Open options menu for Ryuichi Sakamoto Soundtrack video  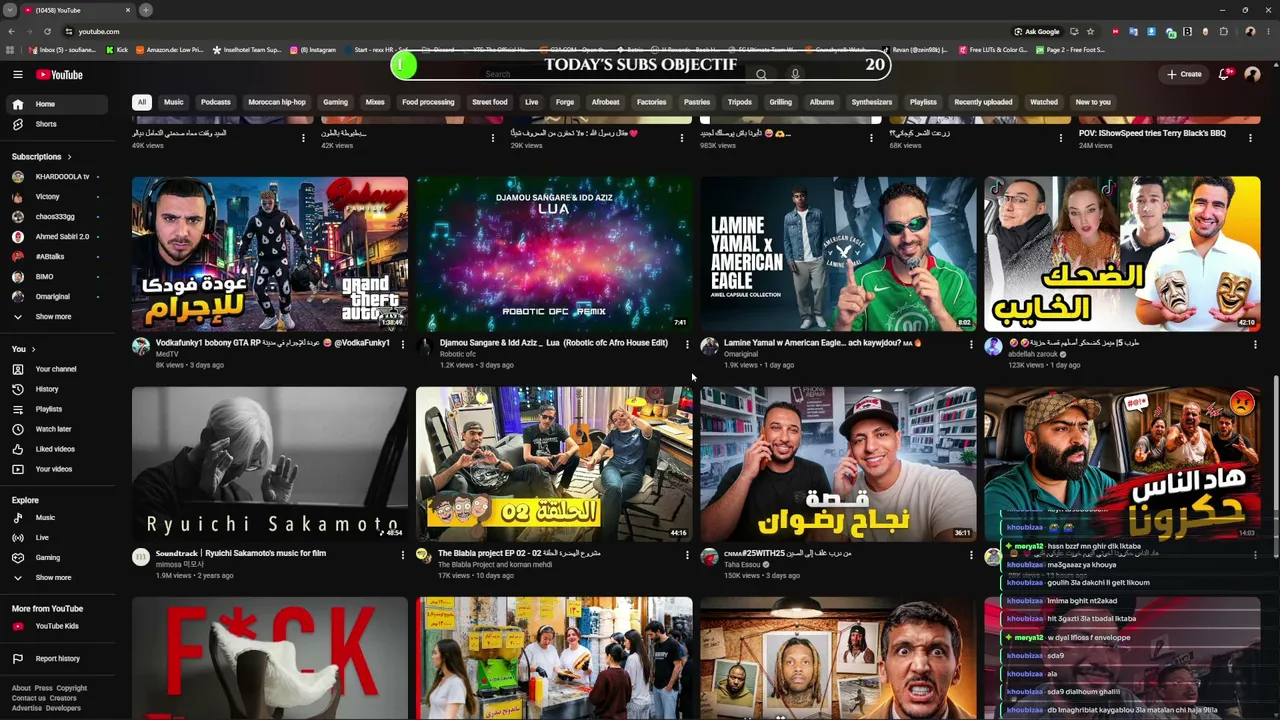coord(403,555)
